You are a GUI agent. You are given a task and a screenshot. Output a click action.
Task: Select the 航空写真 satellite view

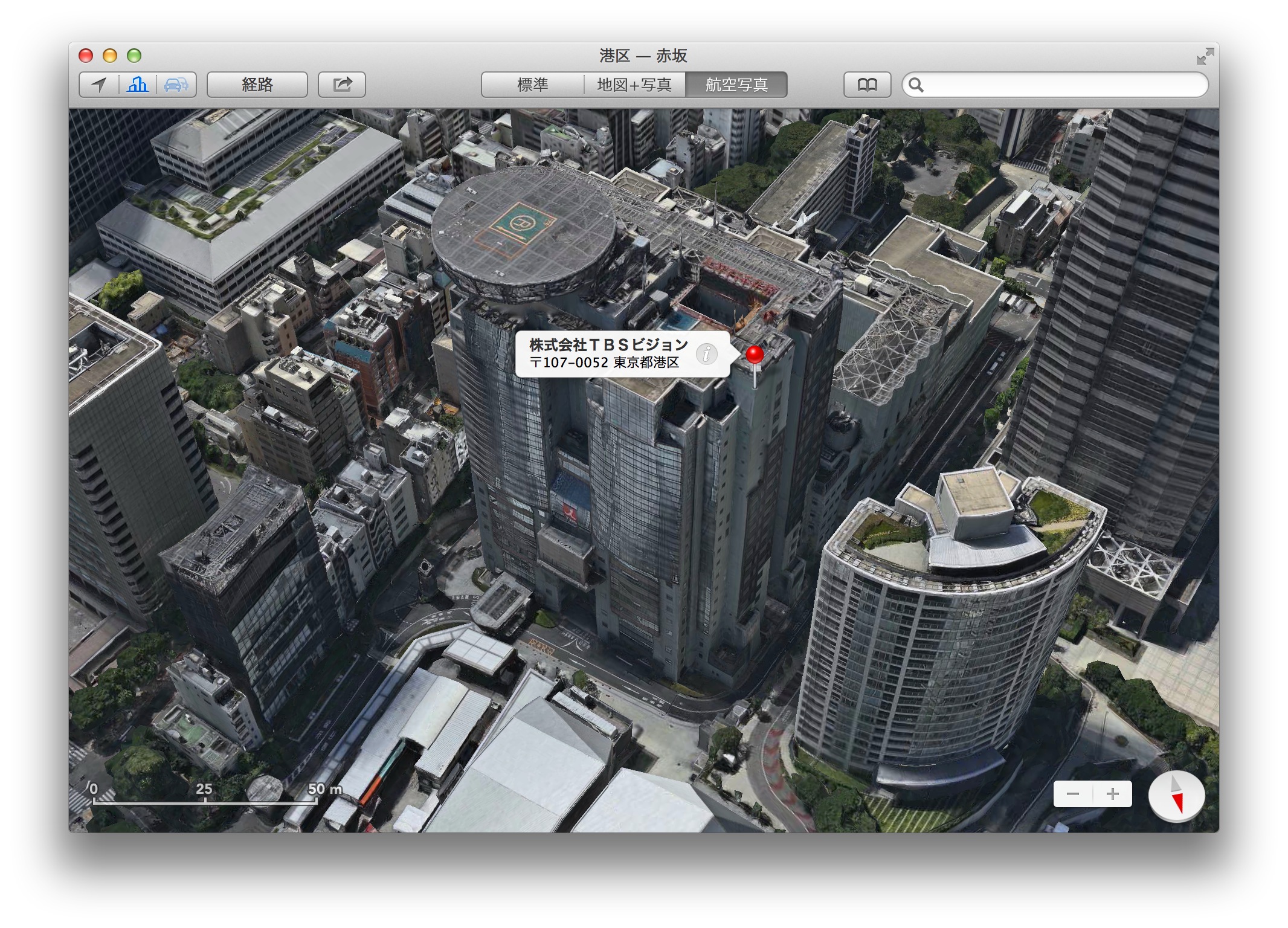736,85
